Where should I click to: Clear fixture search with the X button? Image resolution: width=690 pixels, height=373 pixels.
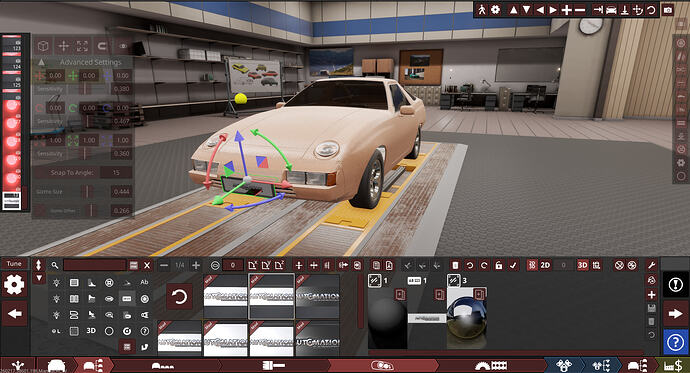[x=147, y=265]
